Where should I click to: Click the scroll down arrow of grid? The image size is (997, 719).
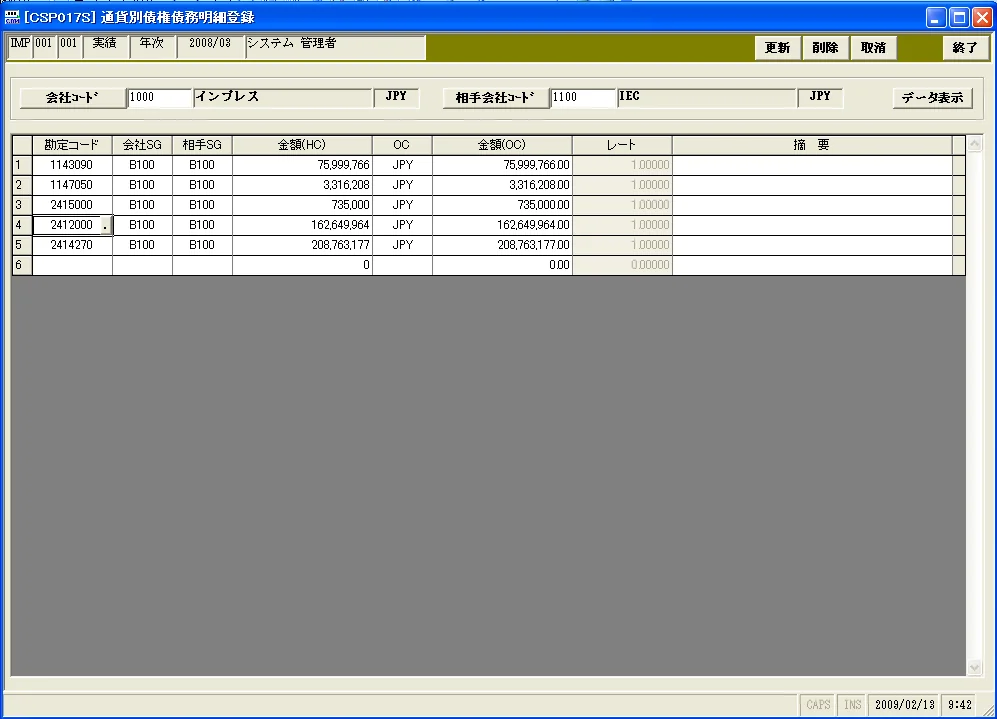(974, 668)
